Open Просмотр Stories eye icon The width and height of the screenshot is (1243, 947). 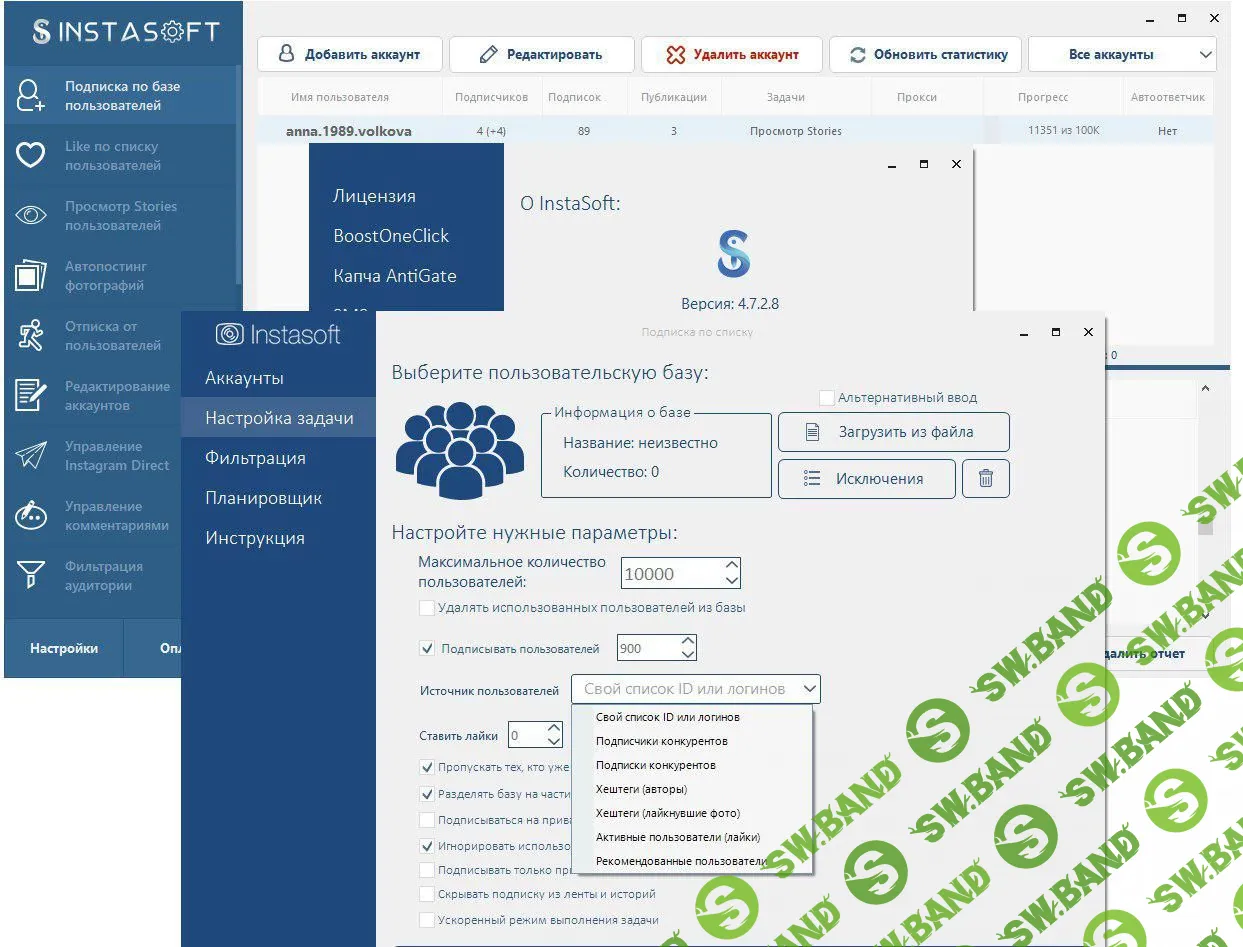(31, 215)
